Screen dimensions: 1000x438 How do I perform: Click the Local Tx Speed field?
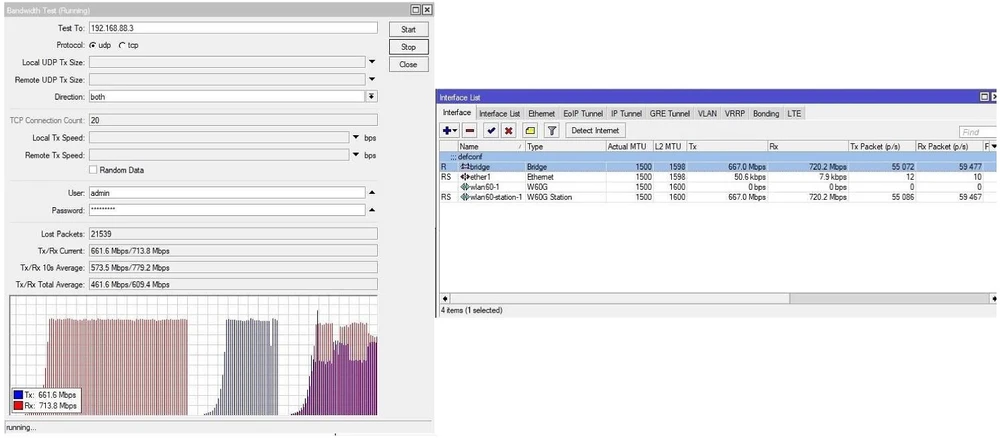tap(219, 138)
